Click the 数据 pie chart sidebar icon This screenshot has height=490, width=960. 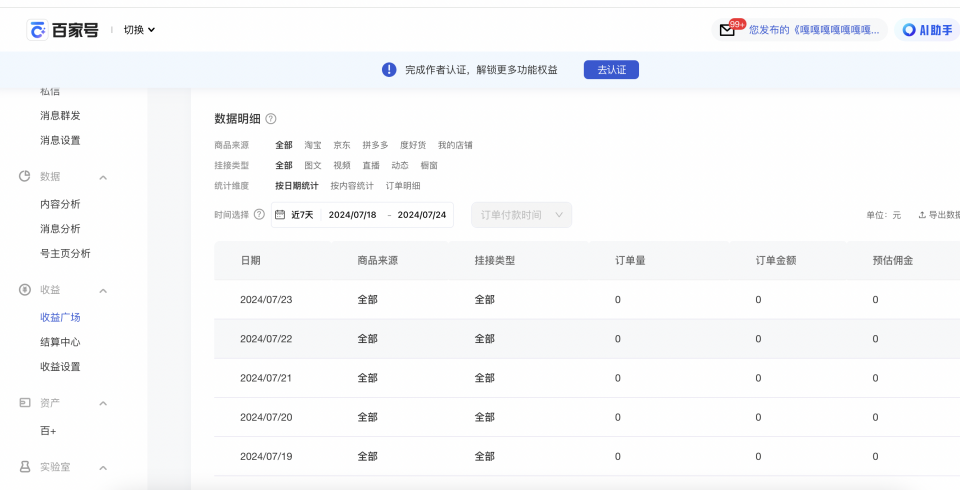tap(24, 176)
